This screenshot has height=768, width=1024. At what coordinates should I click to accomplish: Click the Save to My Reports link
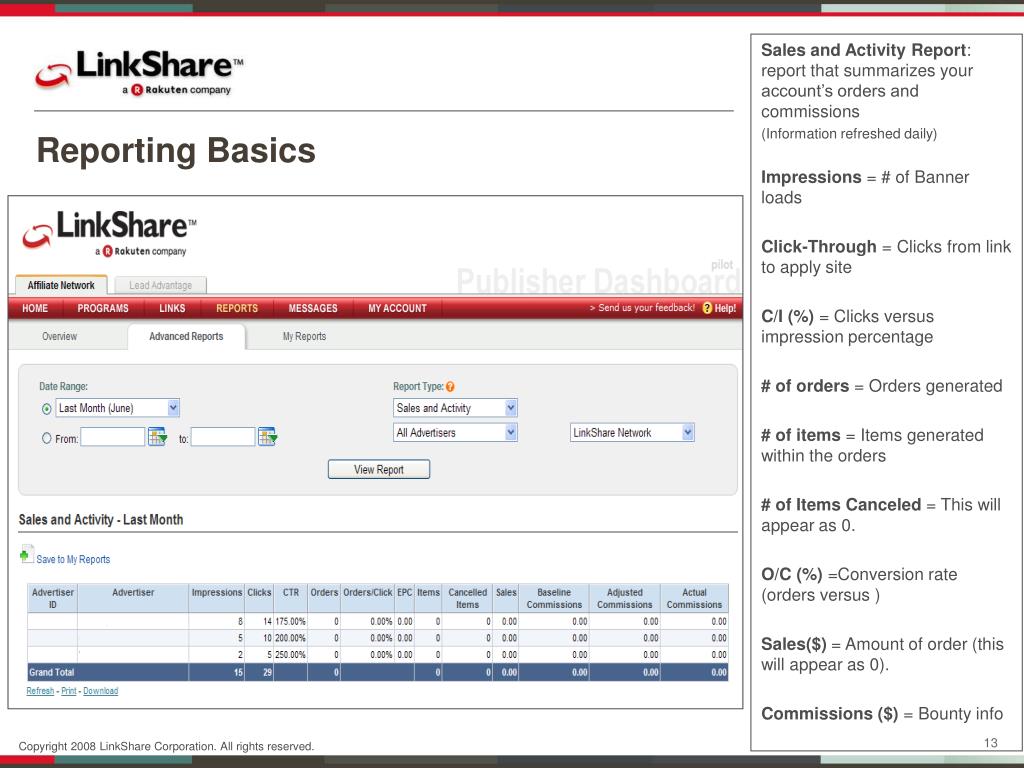(x=73, y=560)
